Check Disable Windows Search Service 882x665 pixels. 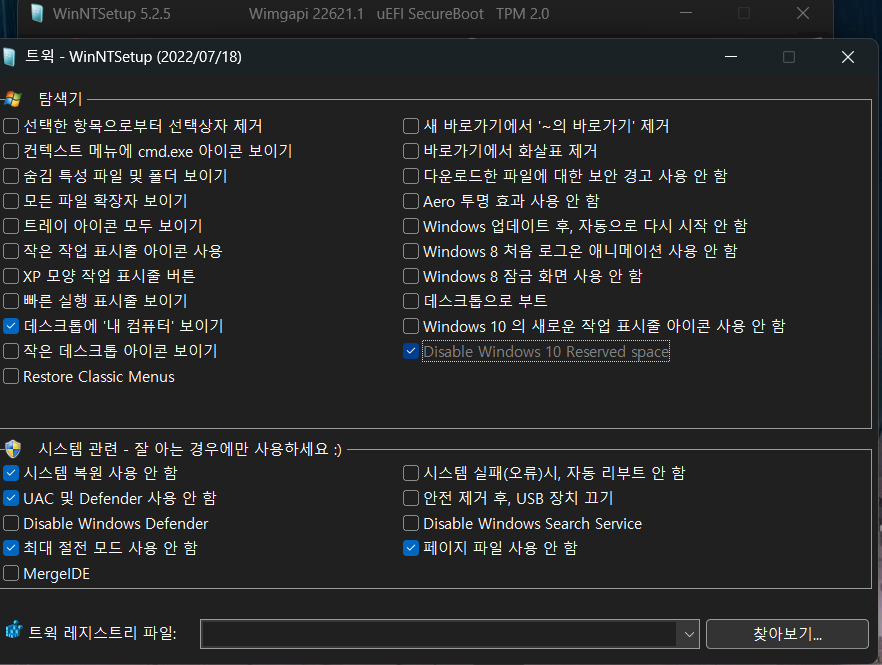pyautogui.click(x=411, y=523)
